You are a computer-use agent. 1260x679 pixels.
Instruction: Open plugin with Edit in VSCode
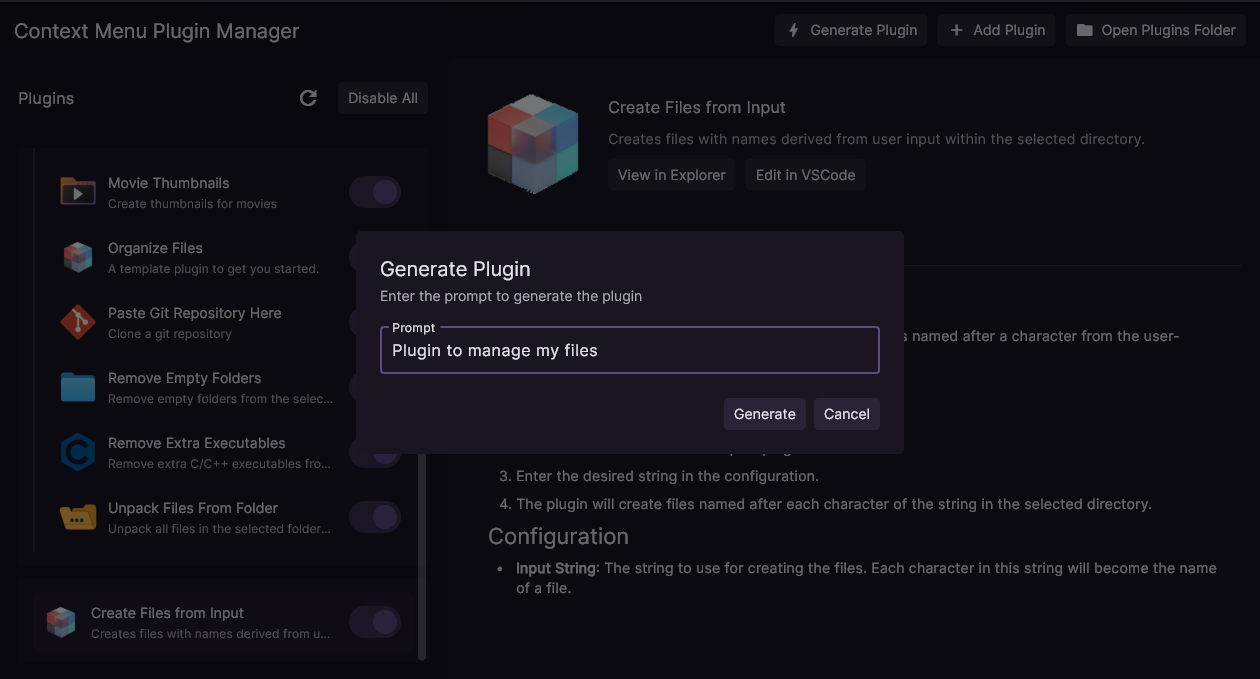click(805, 175)
